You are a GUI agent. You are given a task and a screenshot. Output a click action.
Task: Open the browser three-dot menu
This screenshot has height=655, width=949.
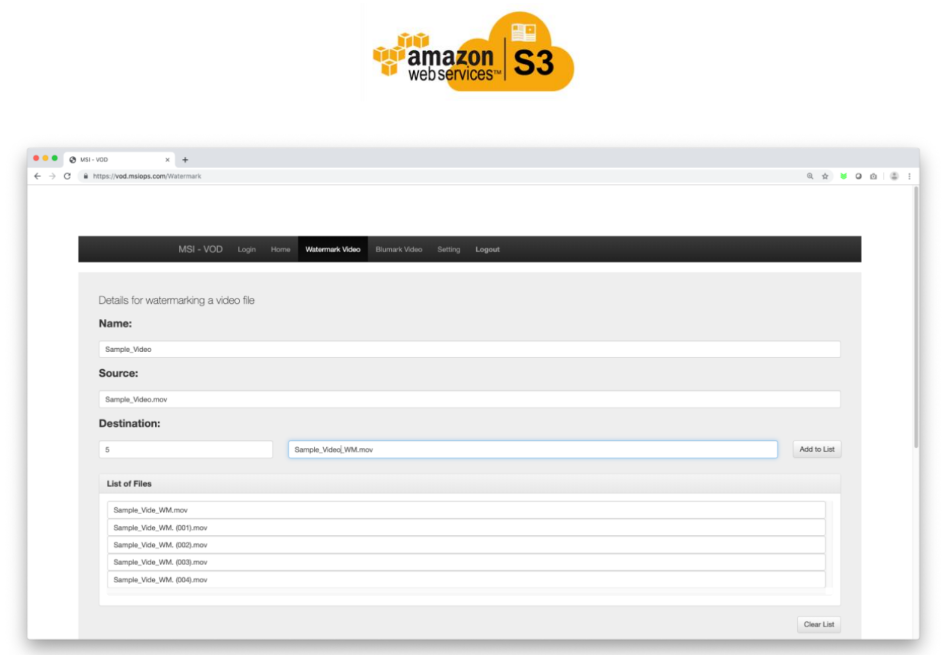[x=909, y=176]
